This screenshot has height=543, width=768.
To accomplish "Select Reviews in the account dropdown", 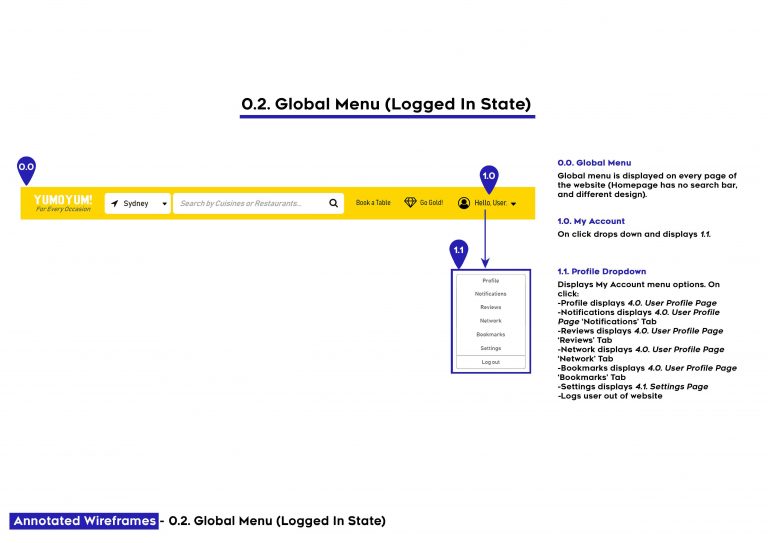I will coord(491,307).
